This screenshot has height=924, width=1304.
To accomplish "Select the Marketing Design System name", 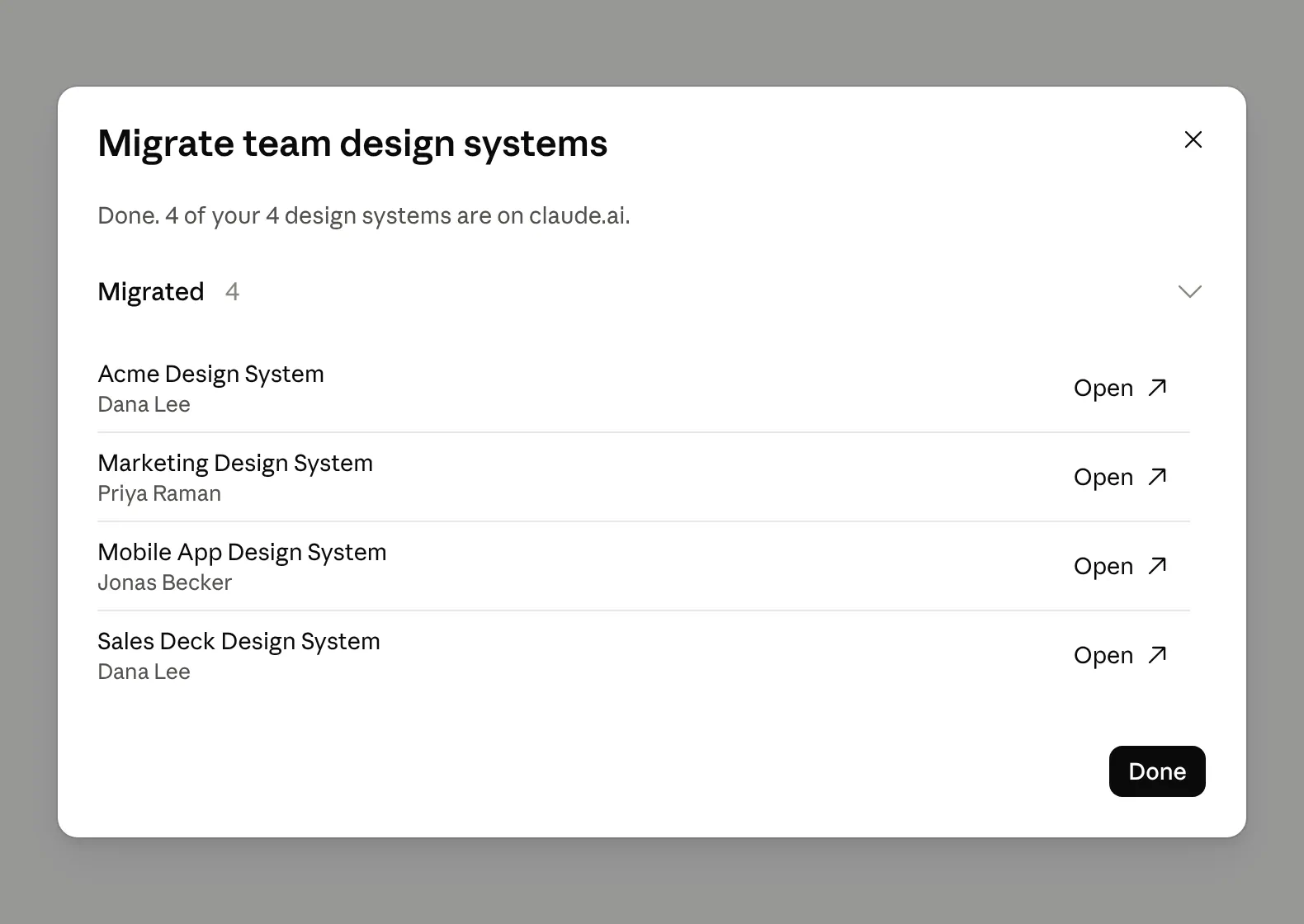I will pyautogui.click(x=235, y=463).
